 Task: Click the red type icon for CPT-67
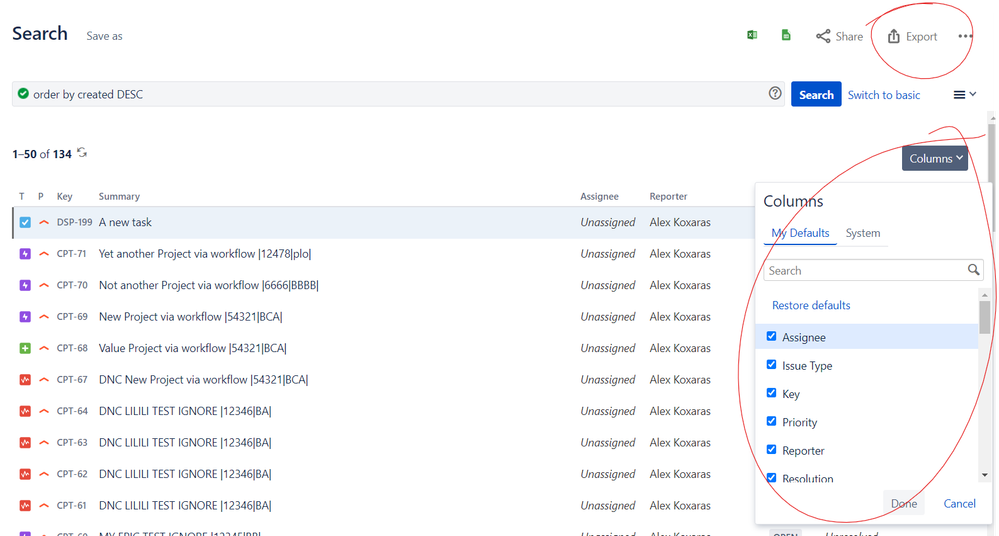[25, 379]
